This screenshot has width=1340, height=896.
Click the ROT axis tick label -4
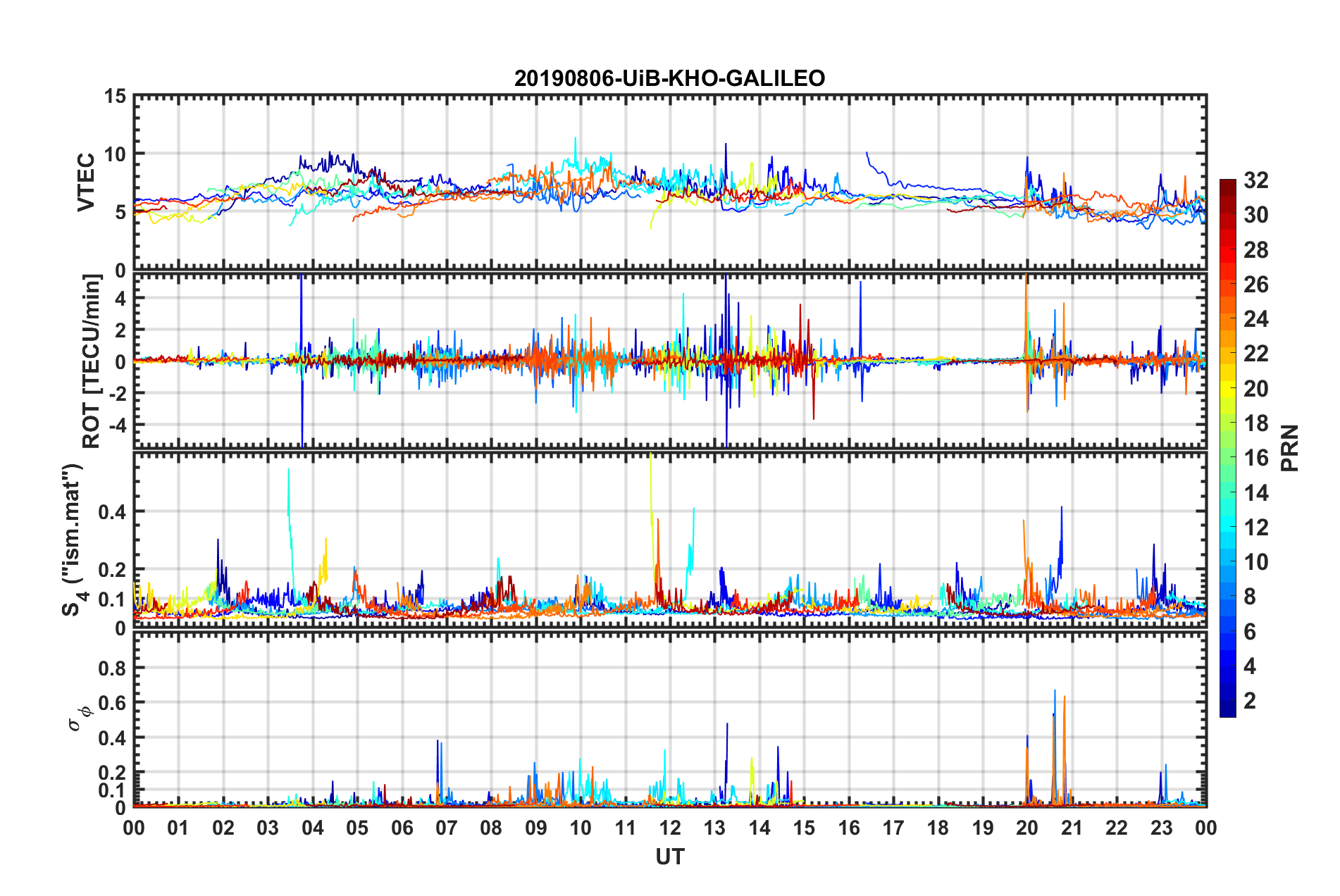117,425
